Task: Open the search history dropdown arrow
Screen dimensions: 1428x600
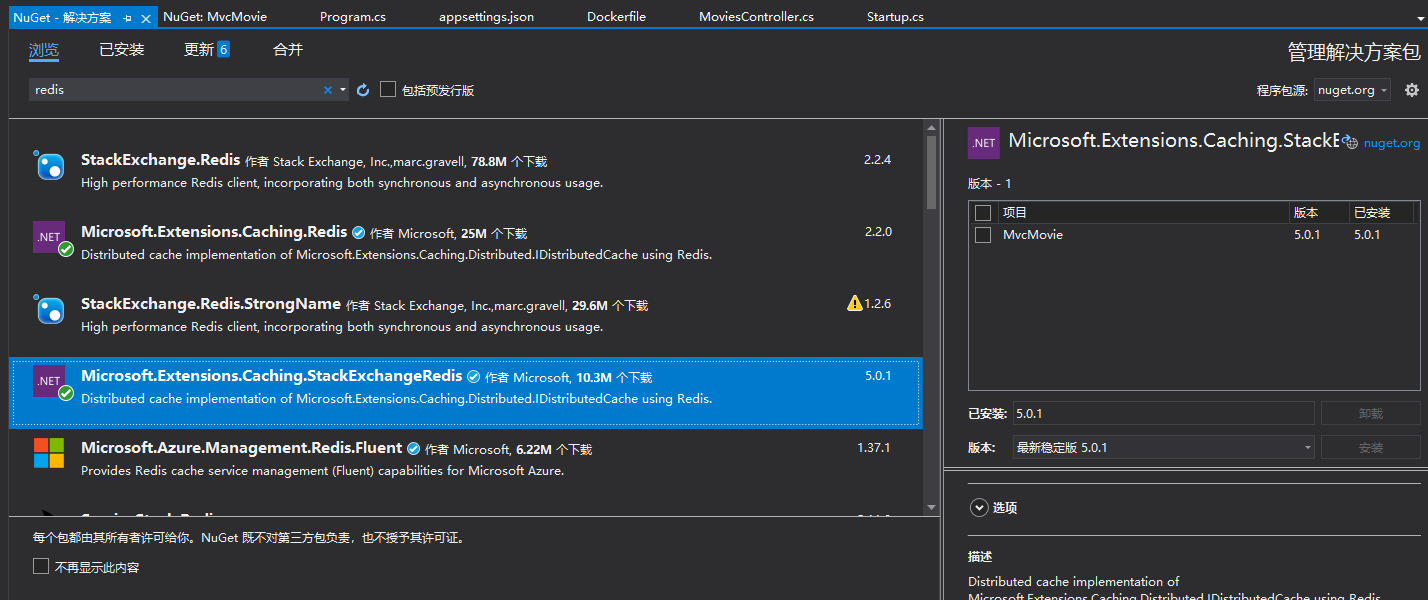Action: (343, 90)
